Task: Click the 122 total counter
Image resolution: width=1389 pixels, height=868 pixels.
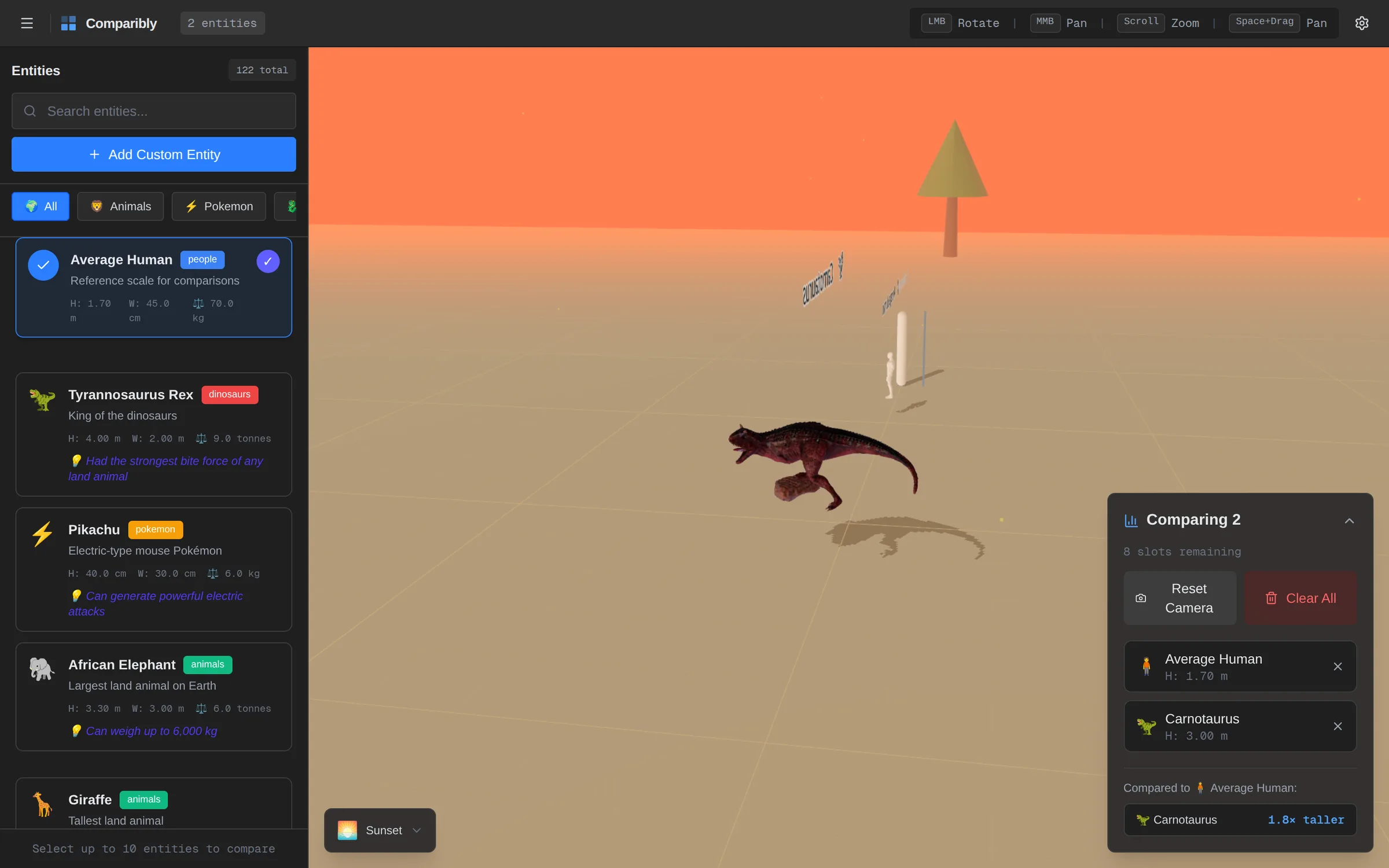Action: pos(262,70)
